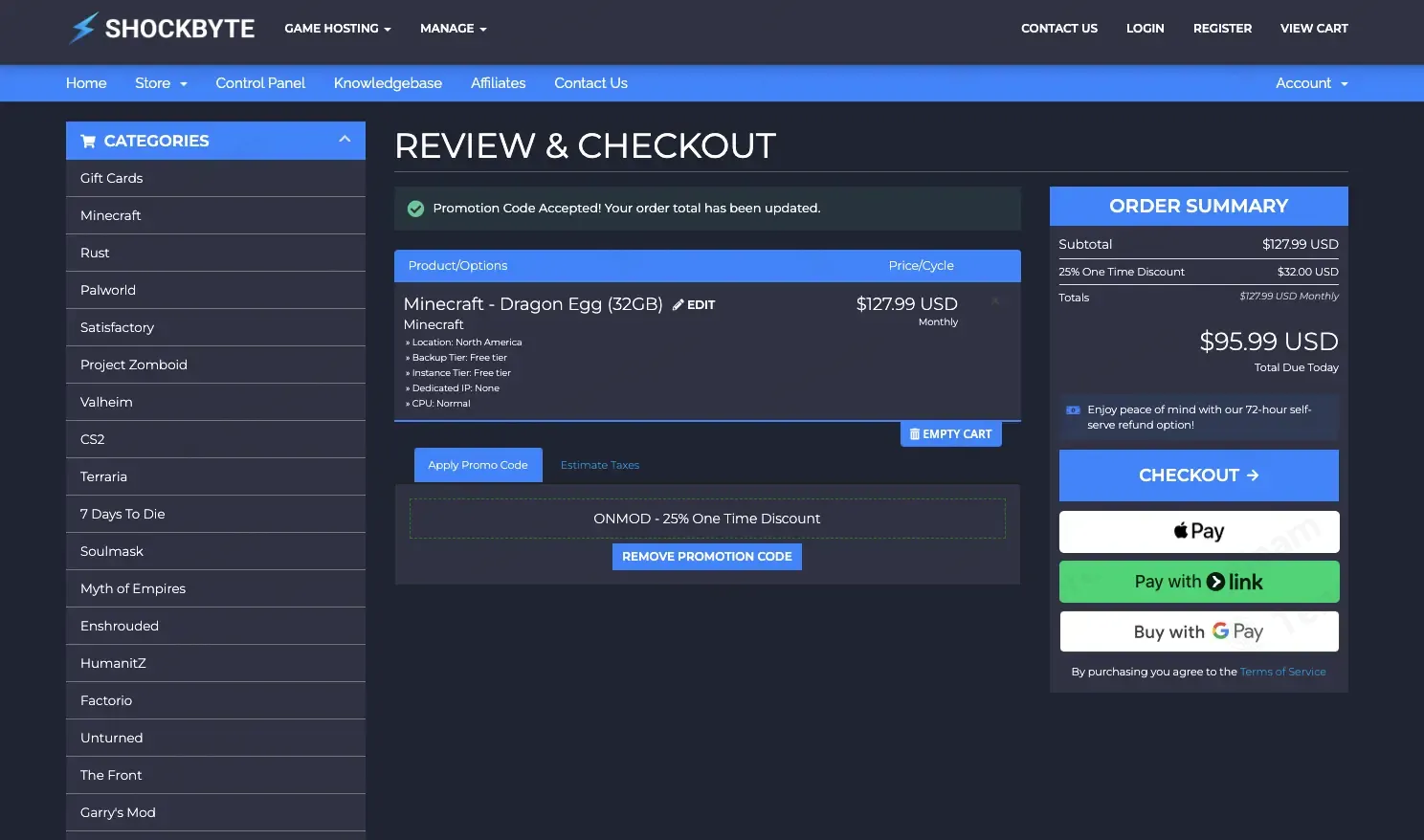Open the Account dropdown
Image resolution: width=1424 pixels, height=840 pixels.
point(1311,83)
